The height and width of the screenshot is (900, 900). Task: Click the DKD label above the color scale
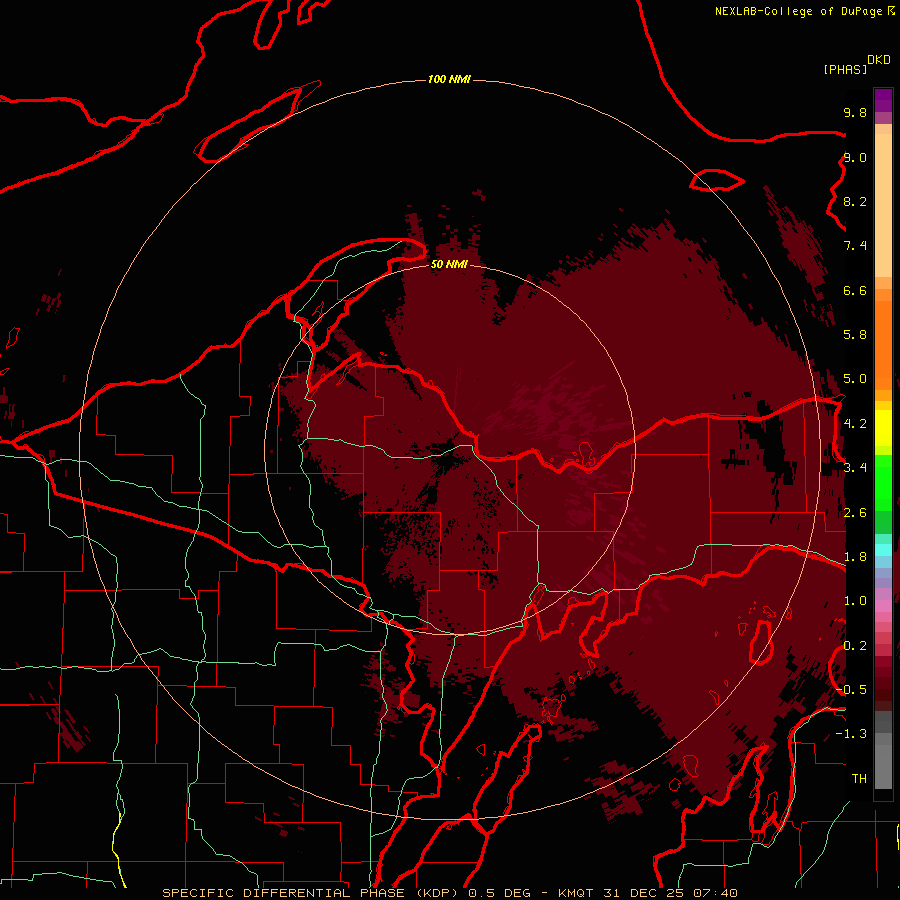coord(879,60)
